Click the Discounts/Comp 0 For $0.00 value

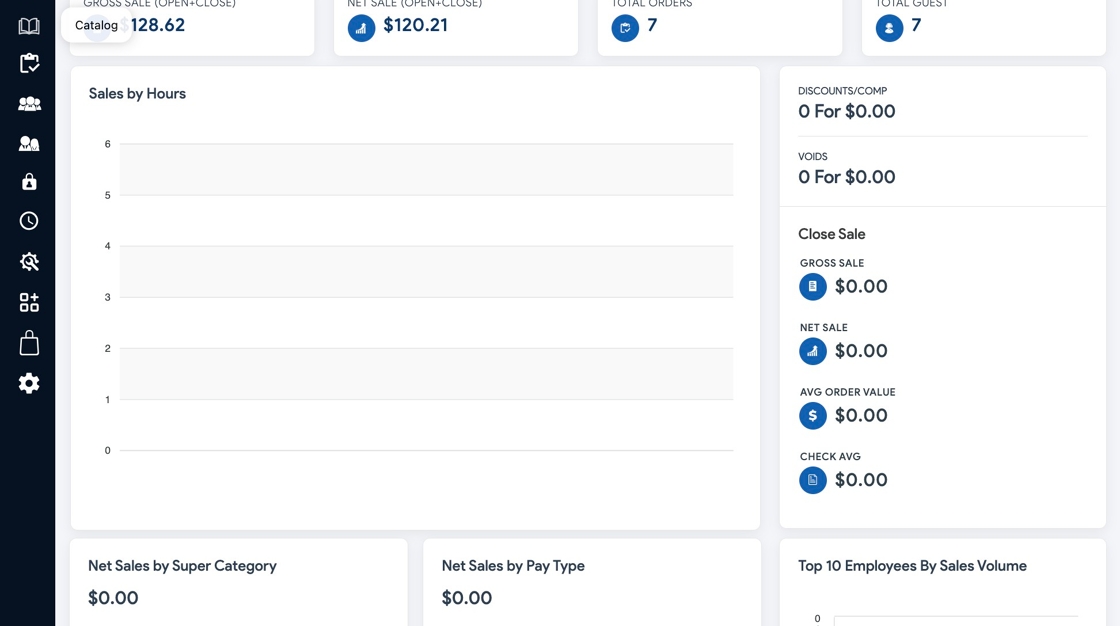tap(846, 112)
